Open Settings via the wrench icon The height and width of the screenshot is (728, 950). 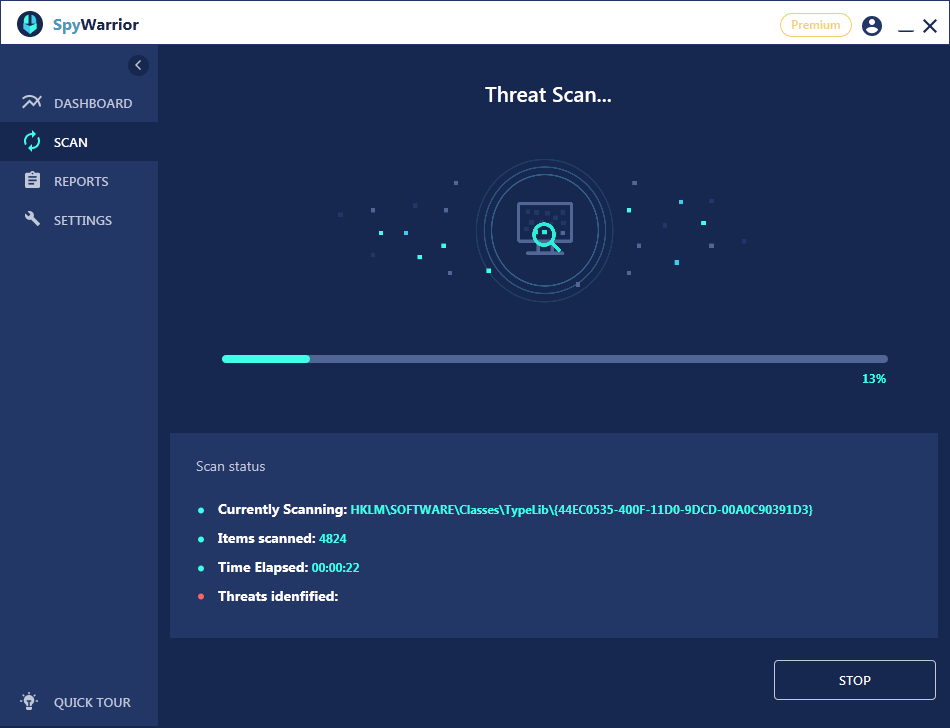(33, 220)
